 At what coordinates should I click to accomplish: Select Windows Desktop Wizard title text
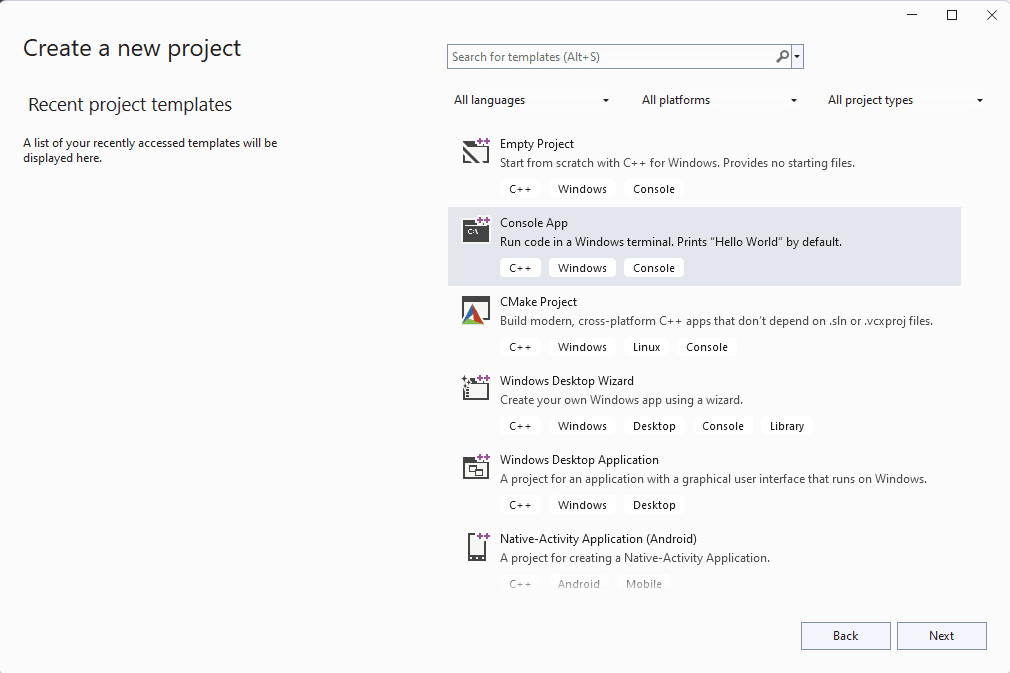[566, 381]
